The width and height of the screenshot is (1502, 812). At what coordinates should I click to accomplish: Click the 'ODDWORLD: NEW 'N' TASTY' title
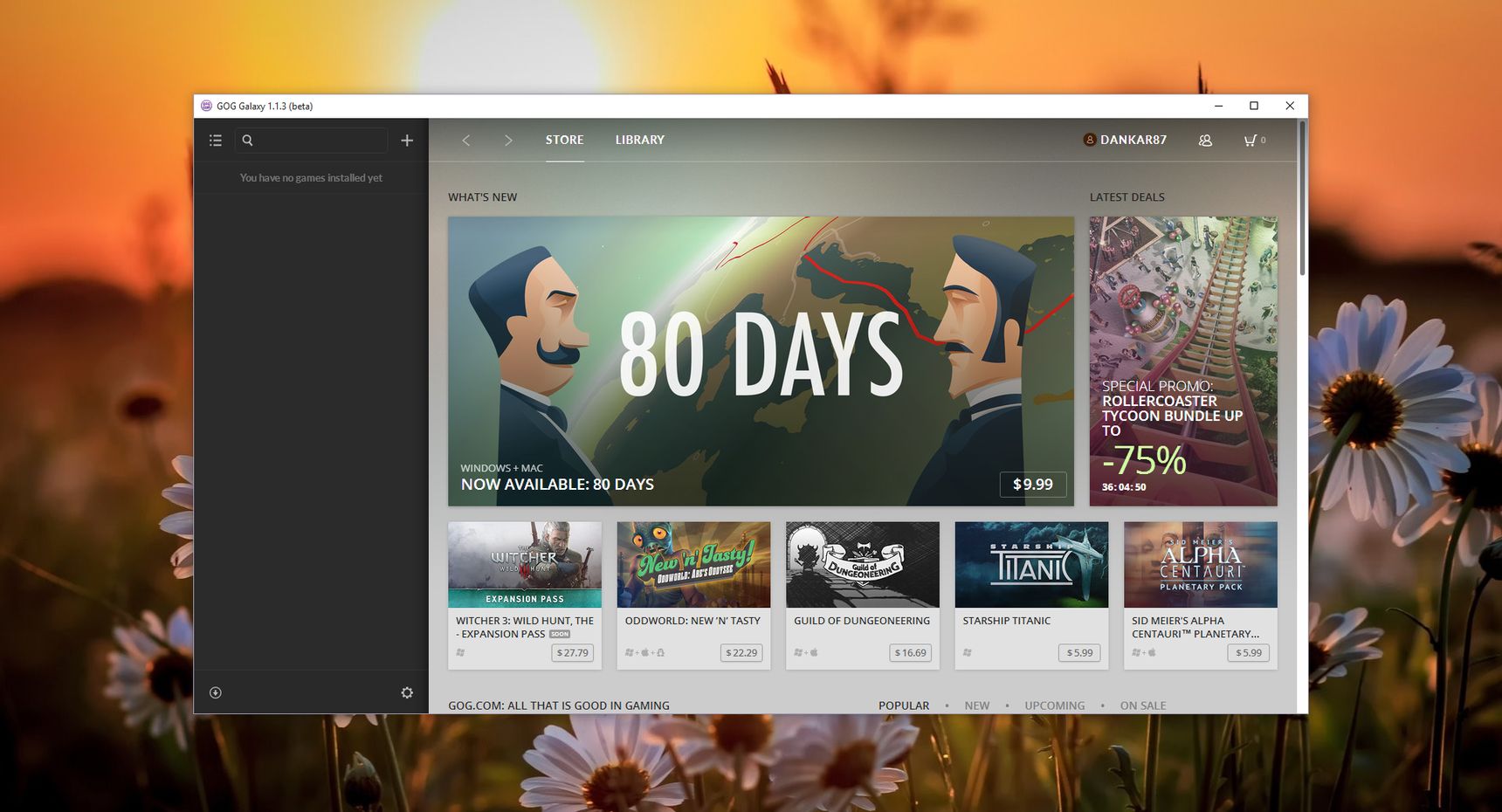click(692, 621)
